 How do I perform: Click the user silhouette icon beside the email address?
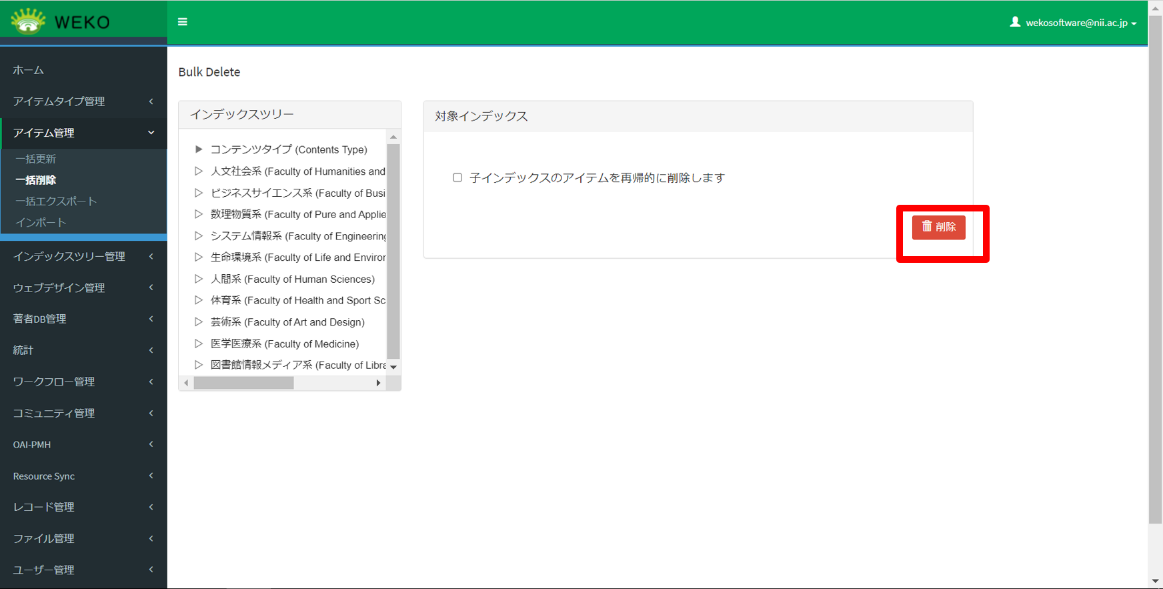pos(1041,21)
